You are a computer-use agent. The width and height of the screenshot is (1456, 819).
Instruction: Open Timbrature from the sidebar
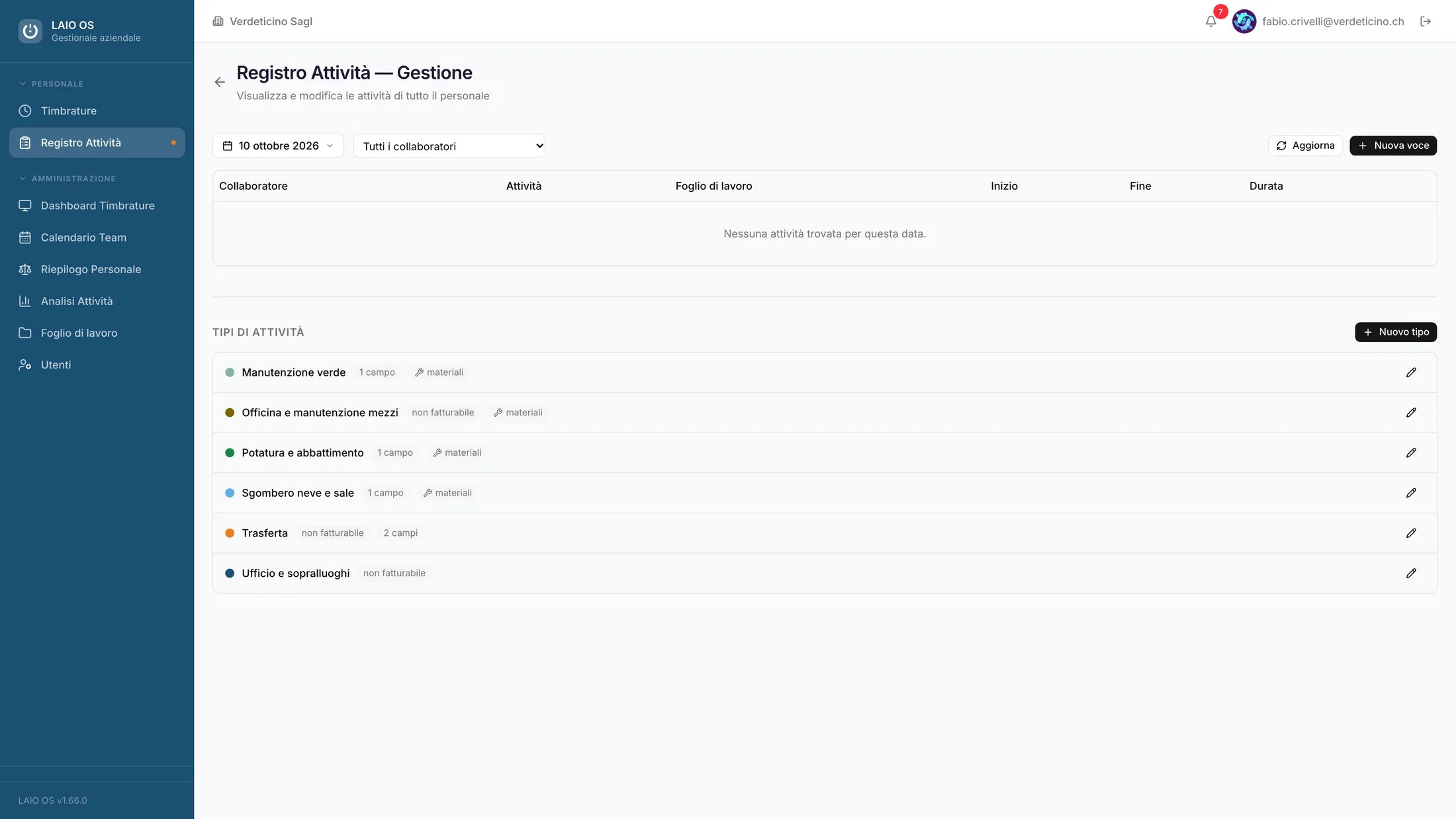pos(97,111)
